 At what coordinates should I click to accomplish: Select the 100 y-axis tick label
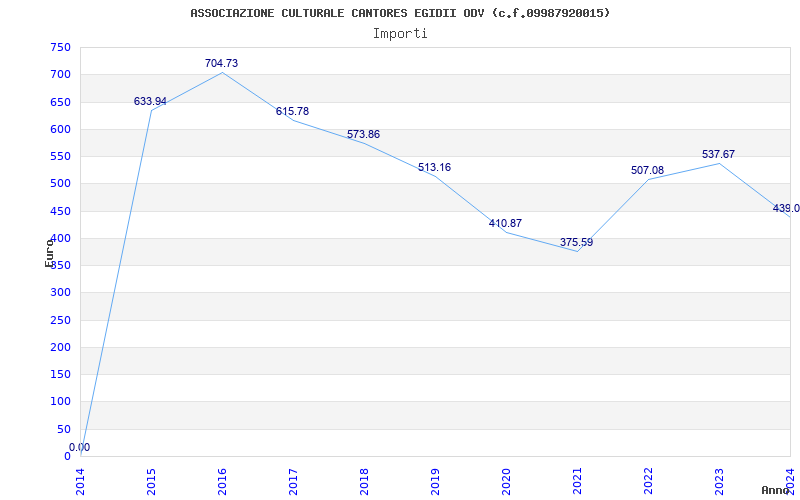point(60,402)
